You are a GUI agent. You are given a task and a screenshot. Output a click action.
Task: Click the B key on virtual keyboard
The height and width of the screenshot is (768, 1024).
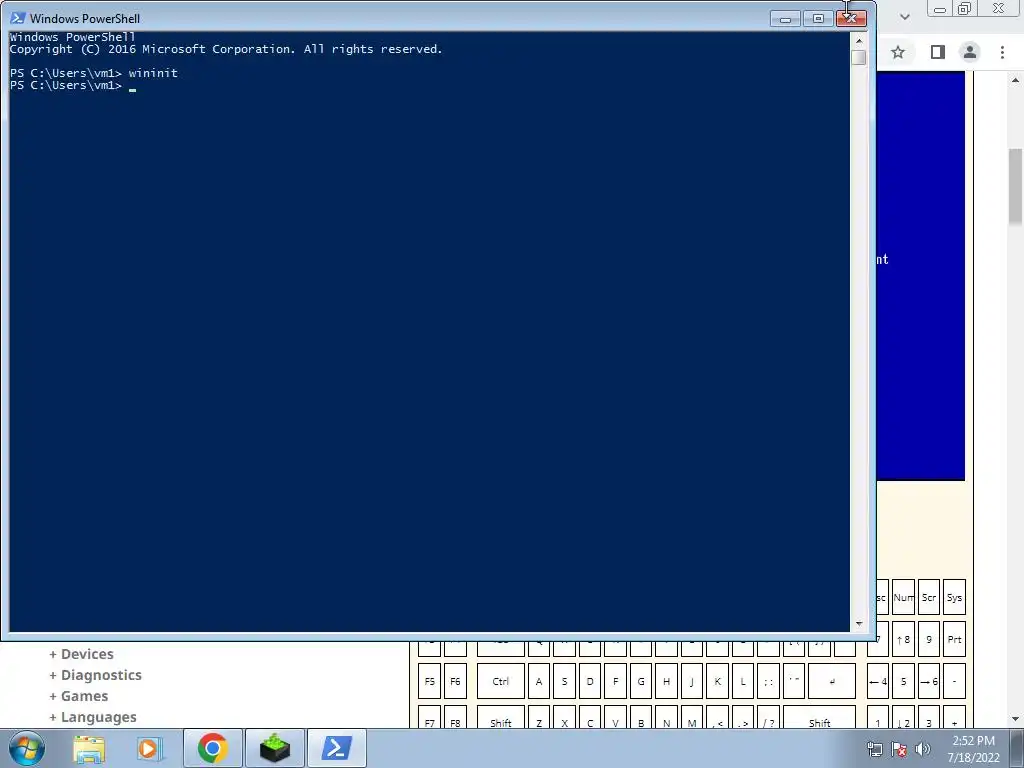[641, 718]
